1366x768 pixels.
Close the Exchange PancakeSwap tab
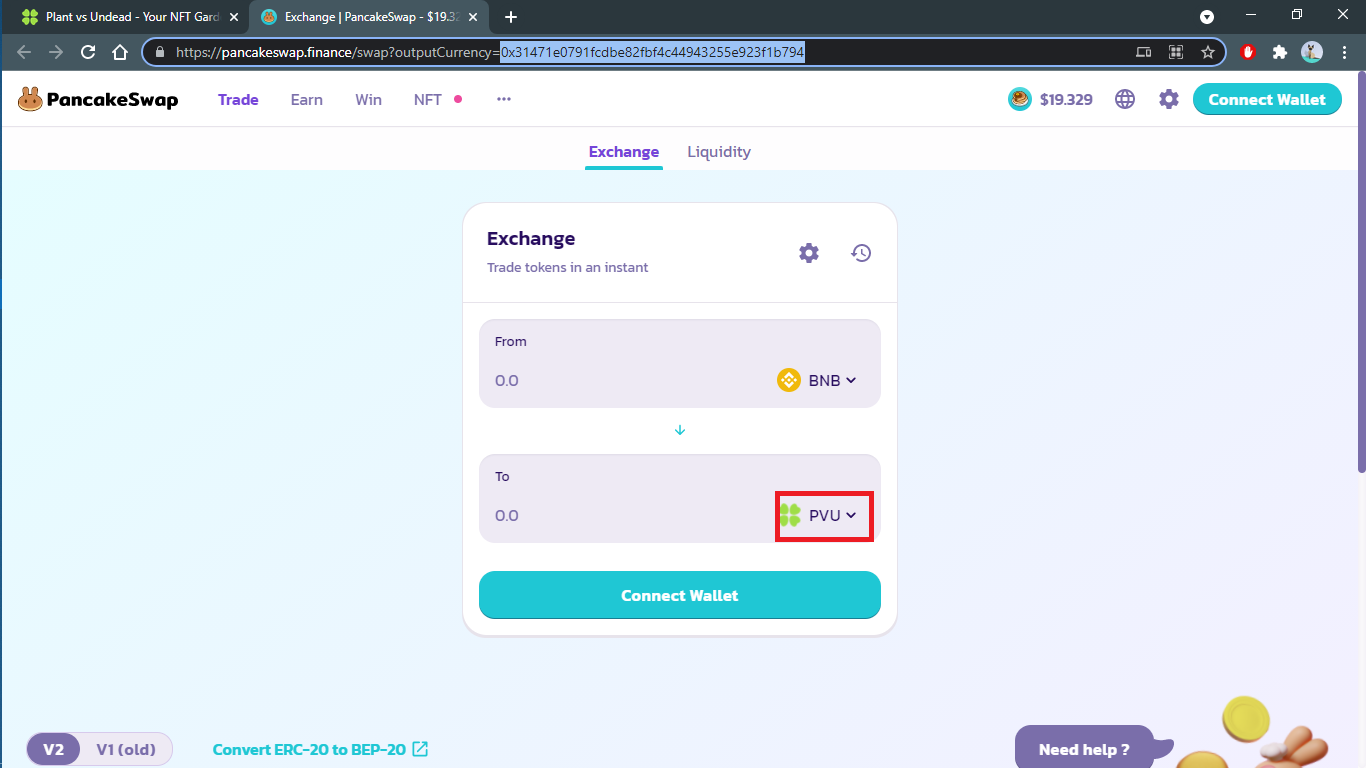473,17
